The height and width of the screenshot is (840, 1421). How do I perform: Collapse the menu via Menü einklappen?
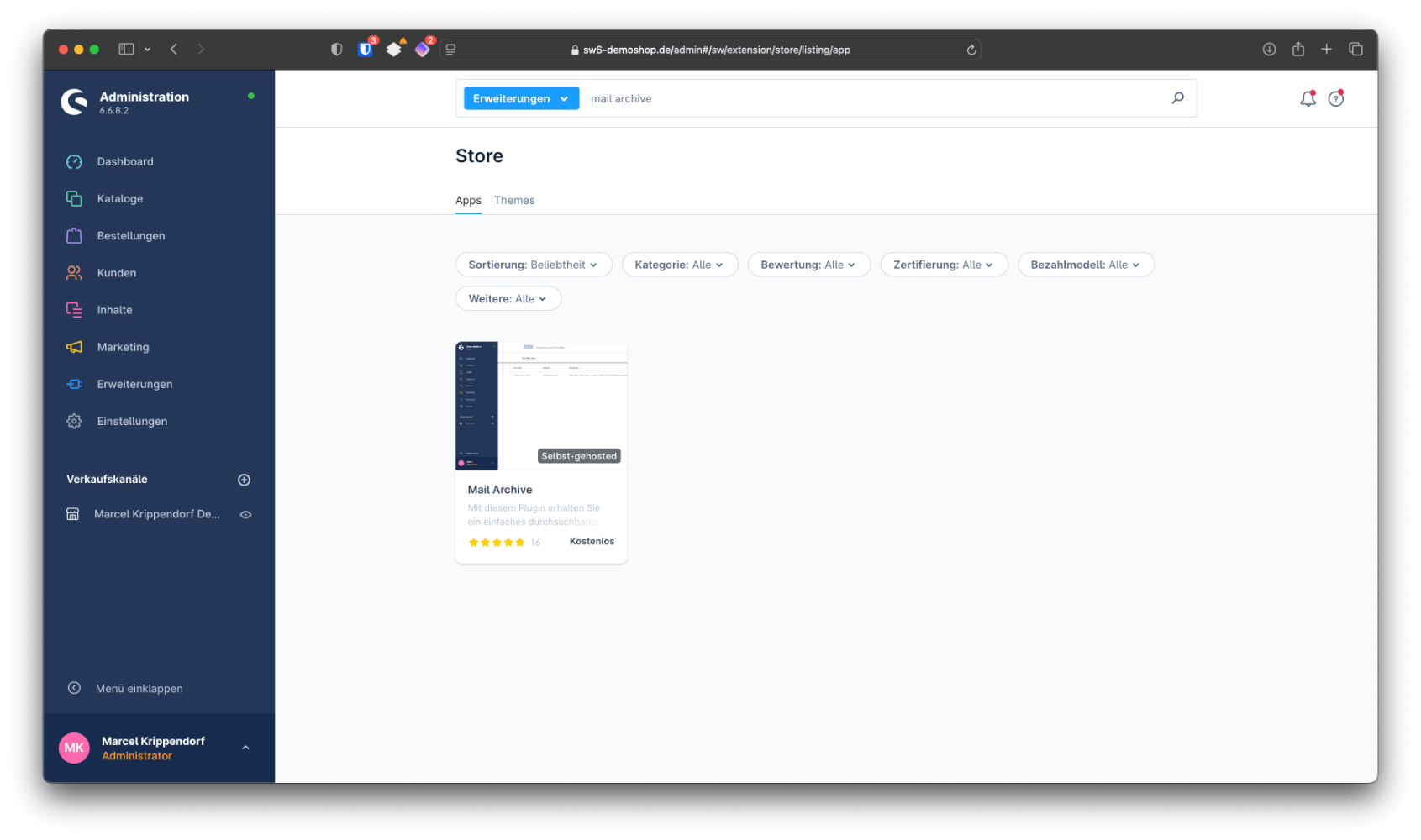139,688
